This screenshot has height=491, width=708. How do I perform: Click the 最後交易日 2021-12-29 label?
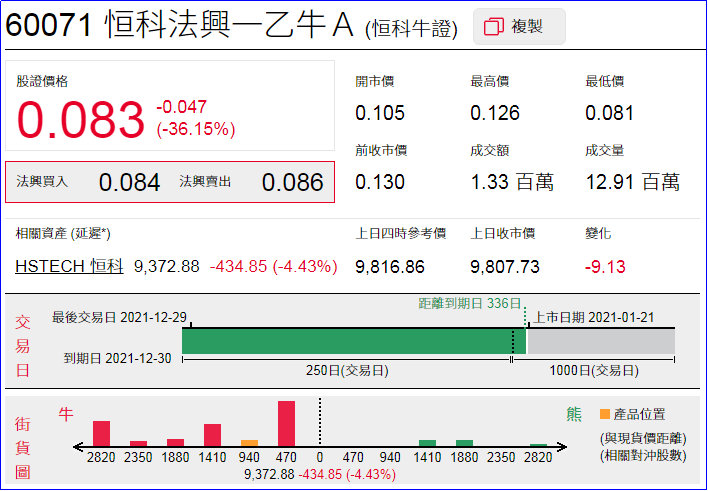click(x=119, y=318)
